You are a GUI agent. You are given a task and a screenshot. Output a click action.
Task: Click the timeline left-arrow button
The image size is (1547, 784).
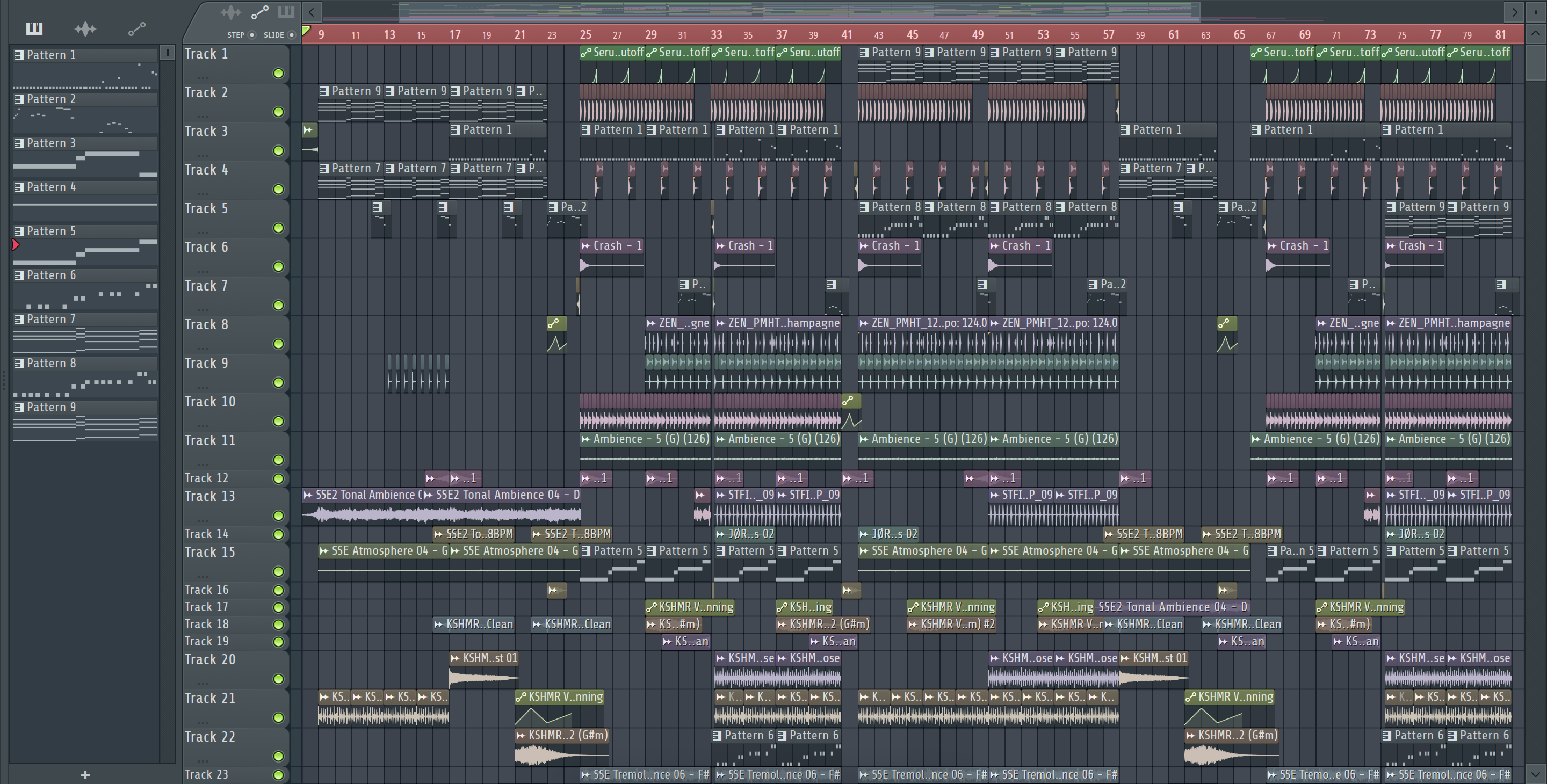click(312, 11)
